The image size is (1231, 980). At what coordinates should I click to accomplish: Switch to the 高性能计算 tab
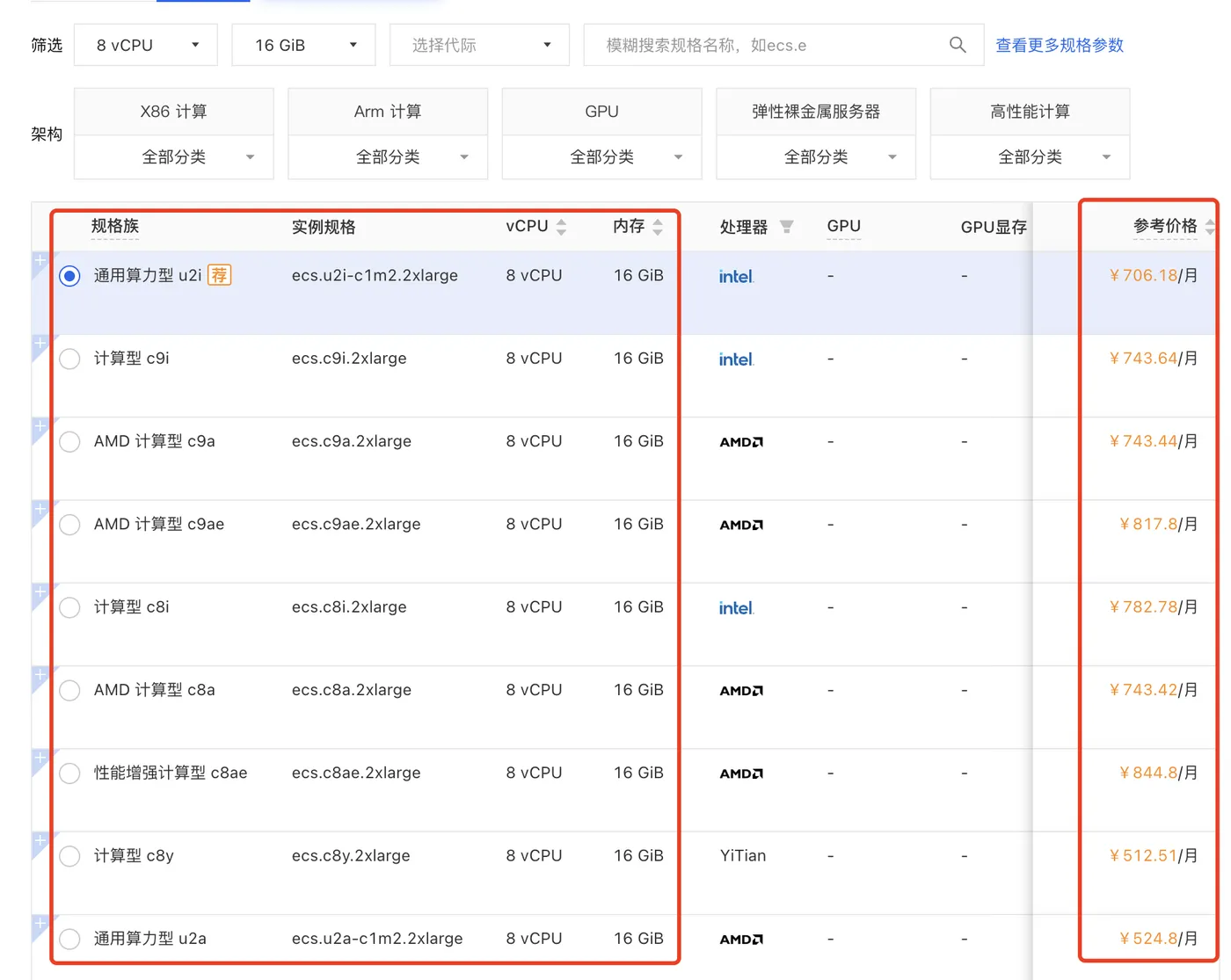click(x=1031, y=112)
